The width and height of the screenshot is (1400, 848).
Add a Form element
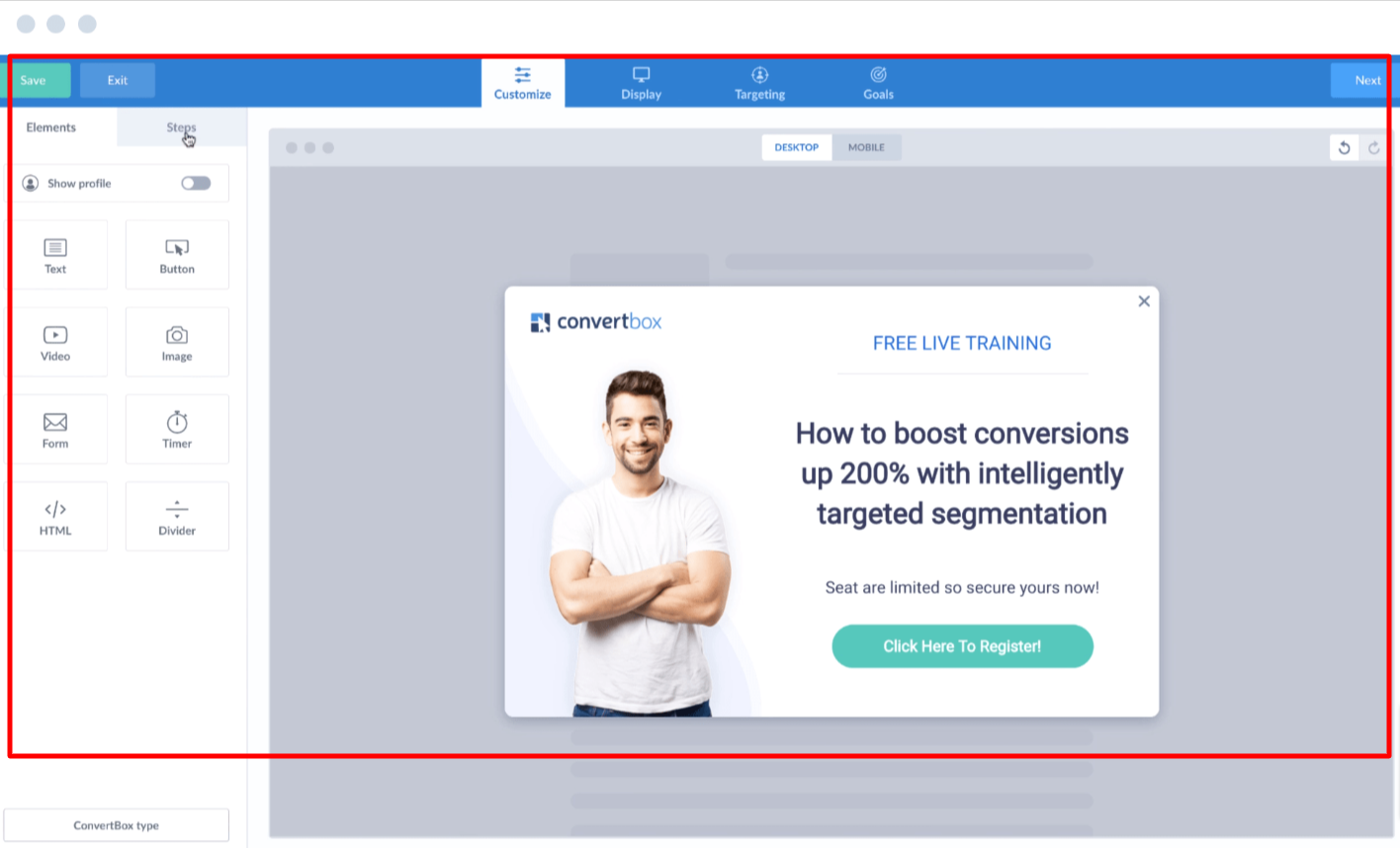[x=55, y=429]
